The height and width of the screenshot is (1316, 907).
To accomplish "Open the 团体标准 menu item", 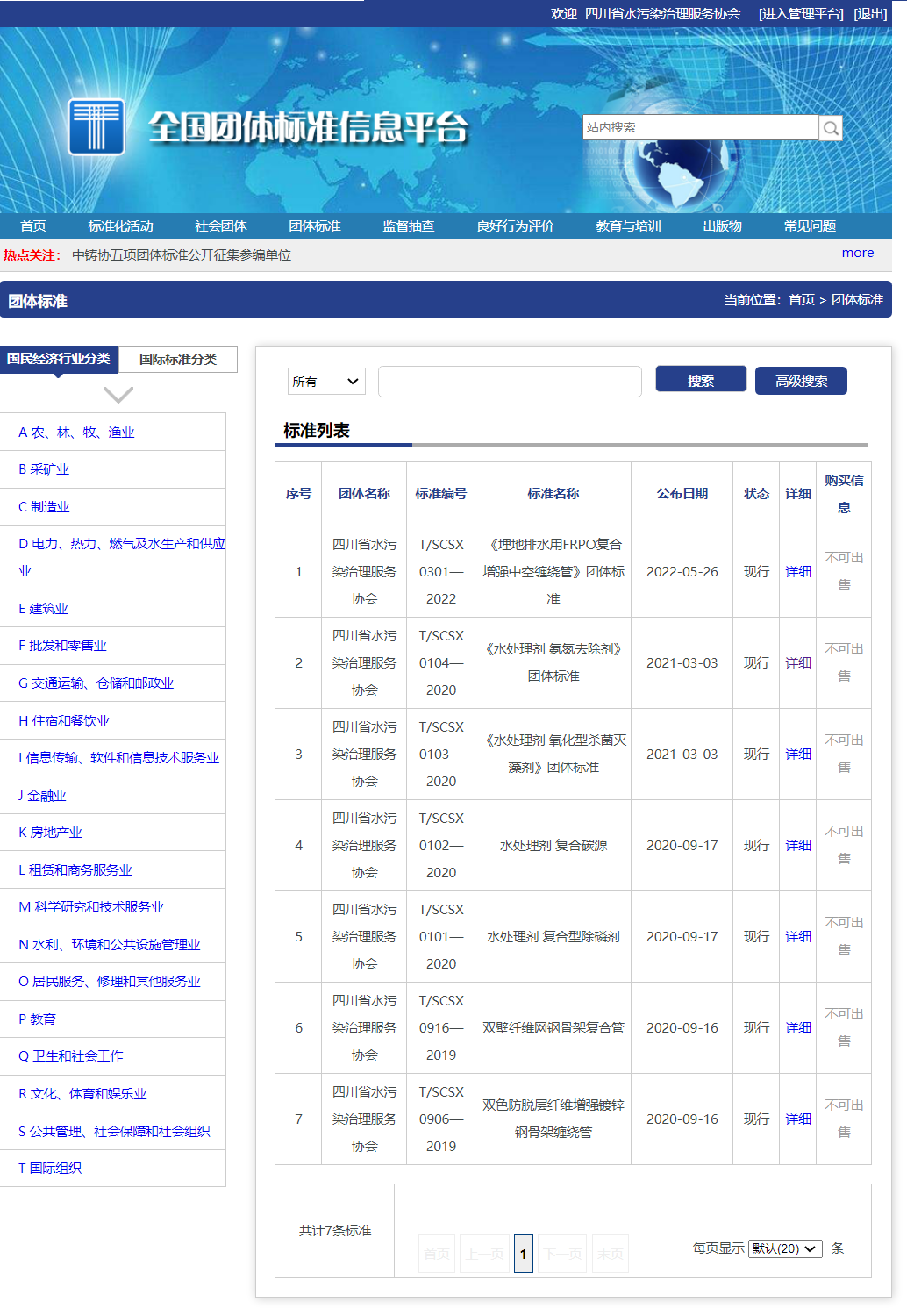I will tap(316, 225).
